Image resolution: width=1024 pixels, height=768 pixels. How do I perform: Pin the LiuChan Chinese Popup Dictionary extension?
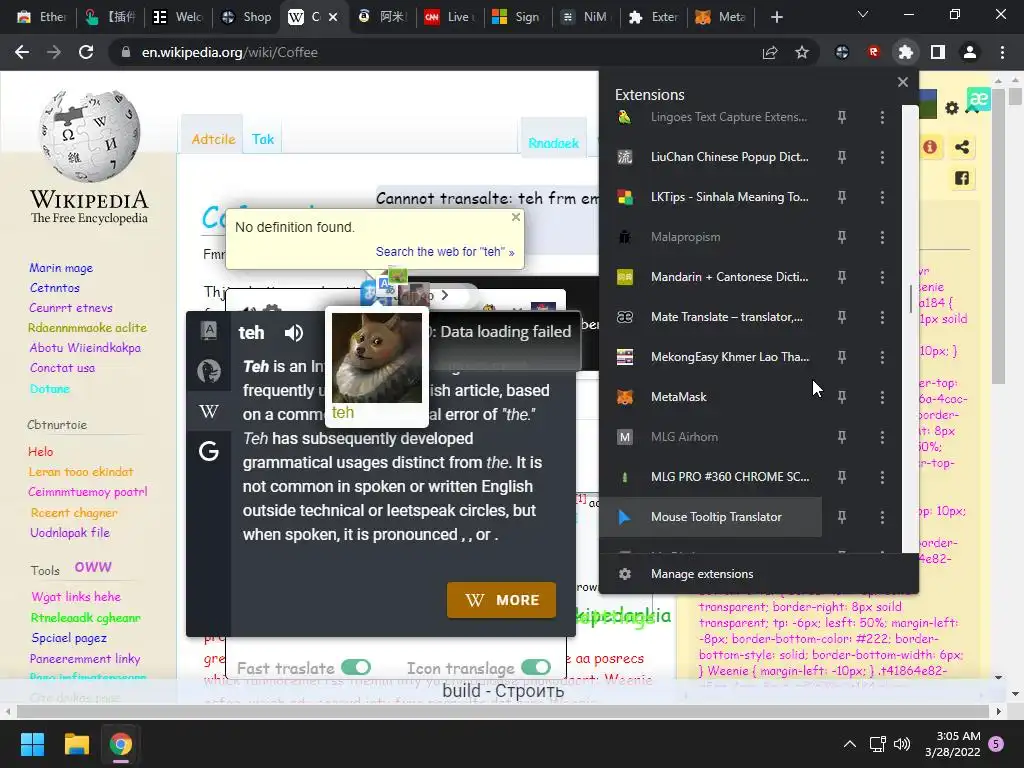[x=842, y=157]
